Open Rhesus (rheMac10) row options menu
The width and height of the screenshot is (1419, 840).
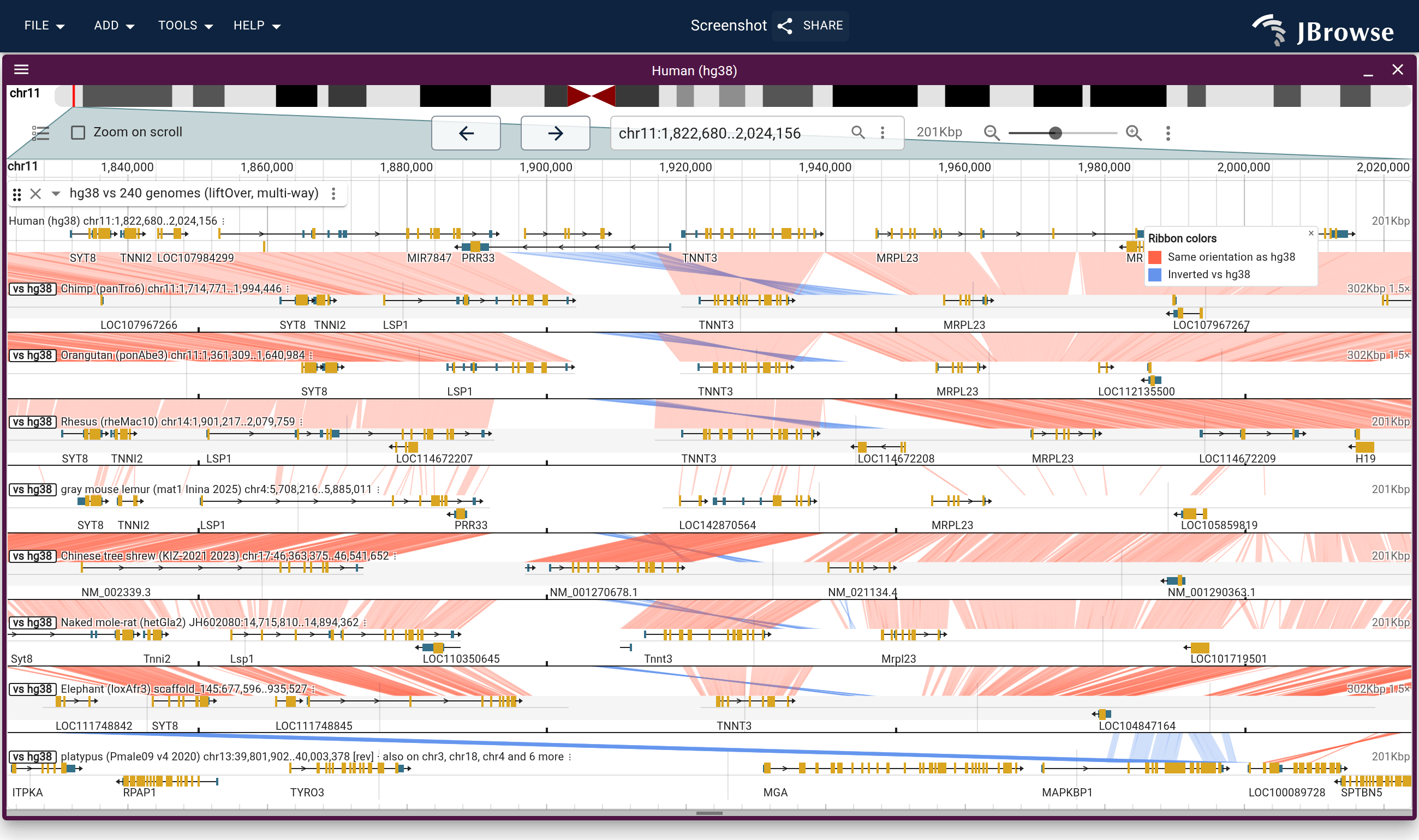301,422
